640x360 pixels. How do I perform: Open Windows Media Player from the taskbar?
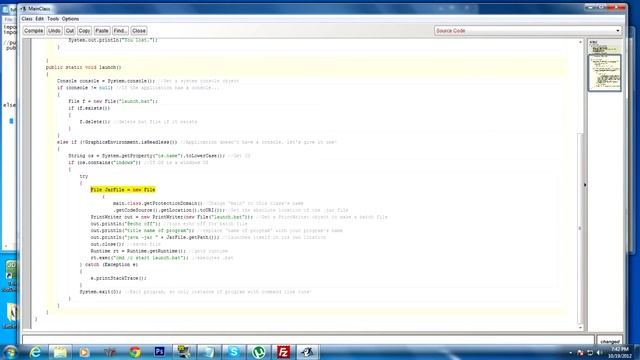[84, 352]
